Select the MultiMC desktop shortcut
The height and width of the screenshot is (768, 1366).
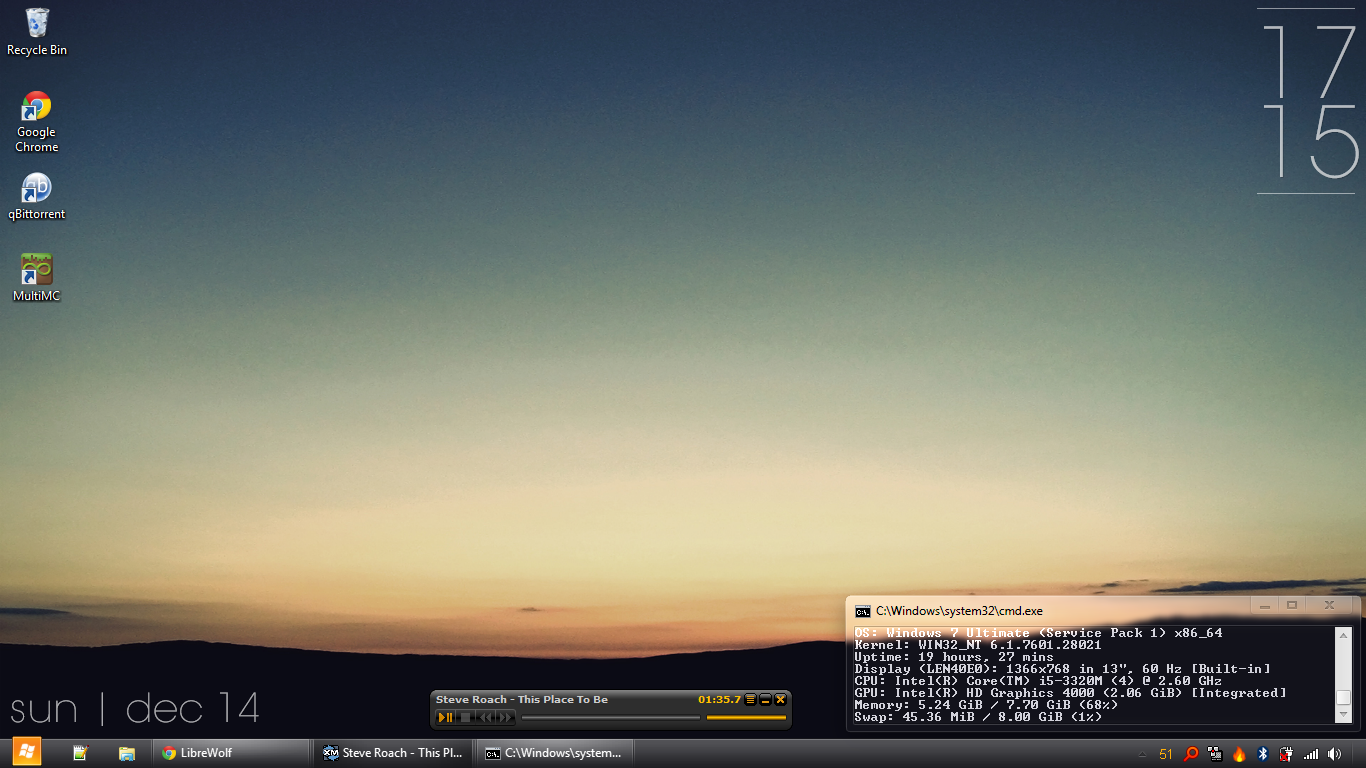(37, 278)
